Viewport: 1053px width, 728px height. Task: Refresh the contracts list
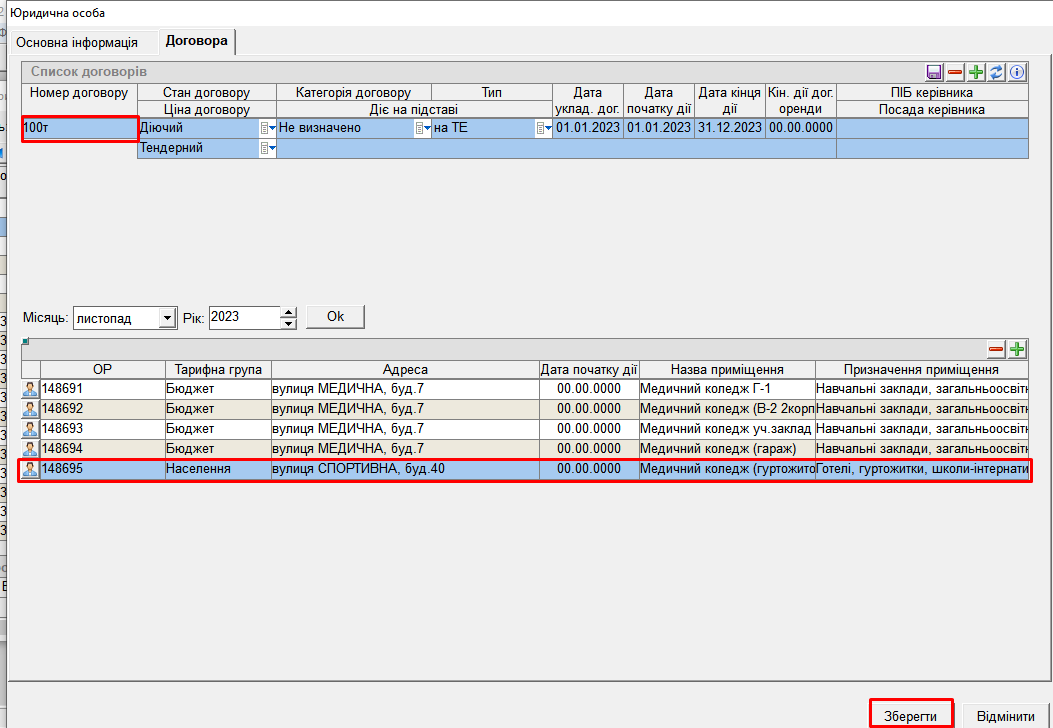click(x=997, y=72)
